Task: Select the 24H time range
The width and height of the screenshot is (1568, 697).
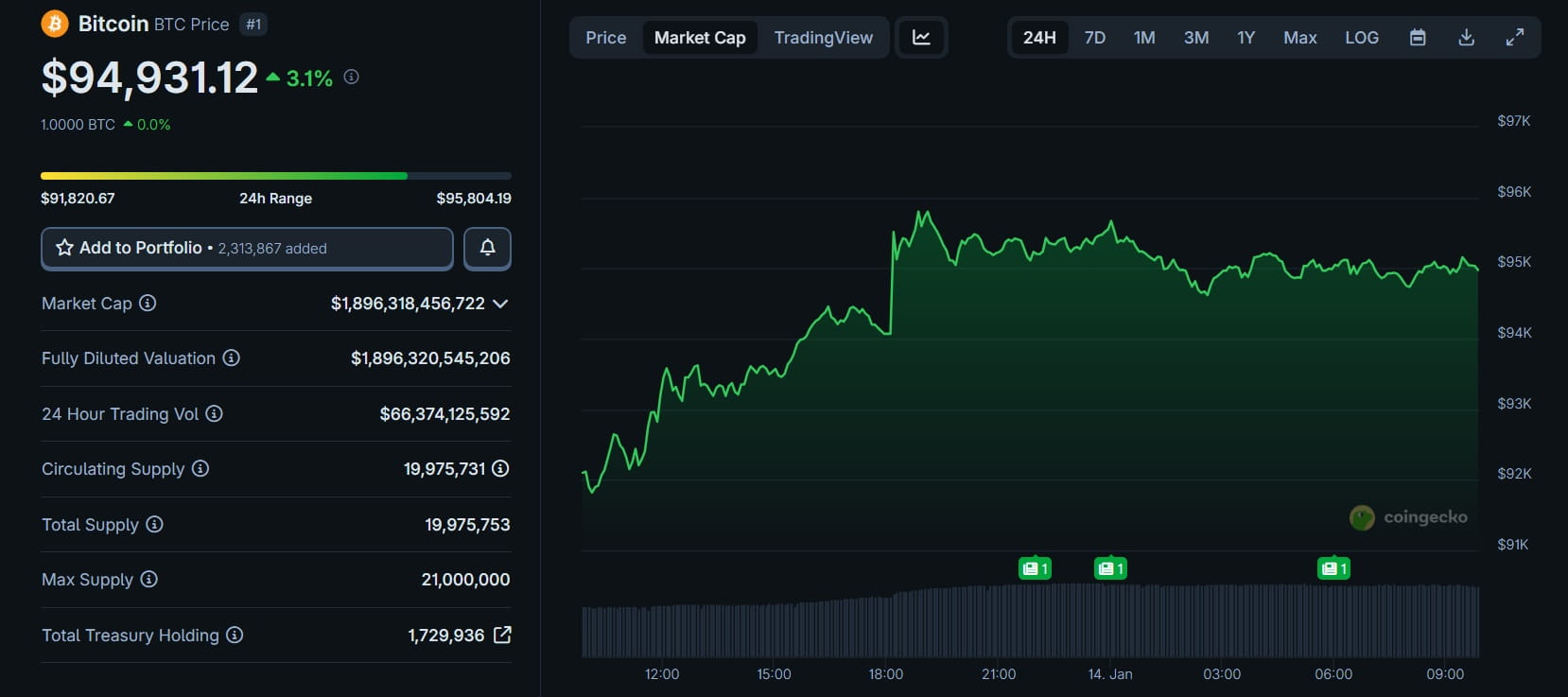Action: [x=1038, y=38]
